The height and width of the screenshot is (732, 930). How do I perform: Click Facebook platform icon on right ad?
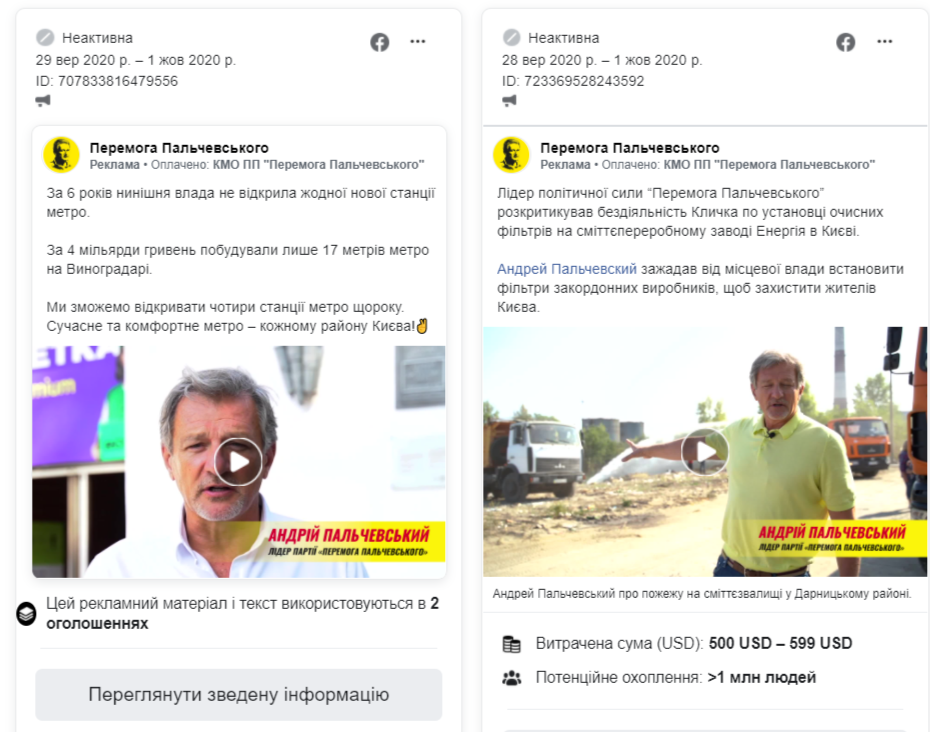click(x=846, y=42)
